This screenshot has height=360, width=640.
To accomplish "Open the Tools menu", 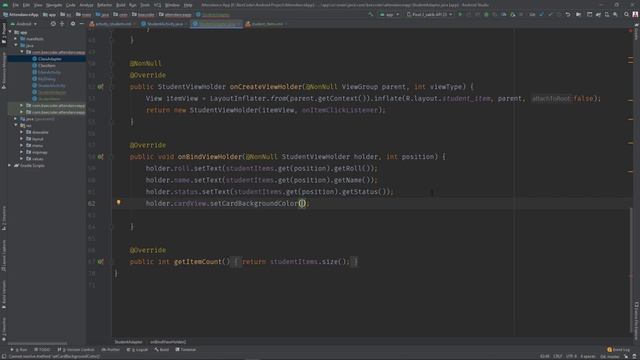I will [x=145, y=5].
